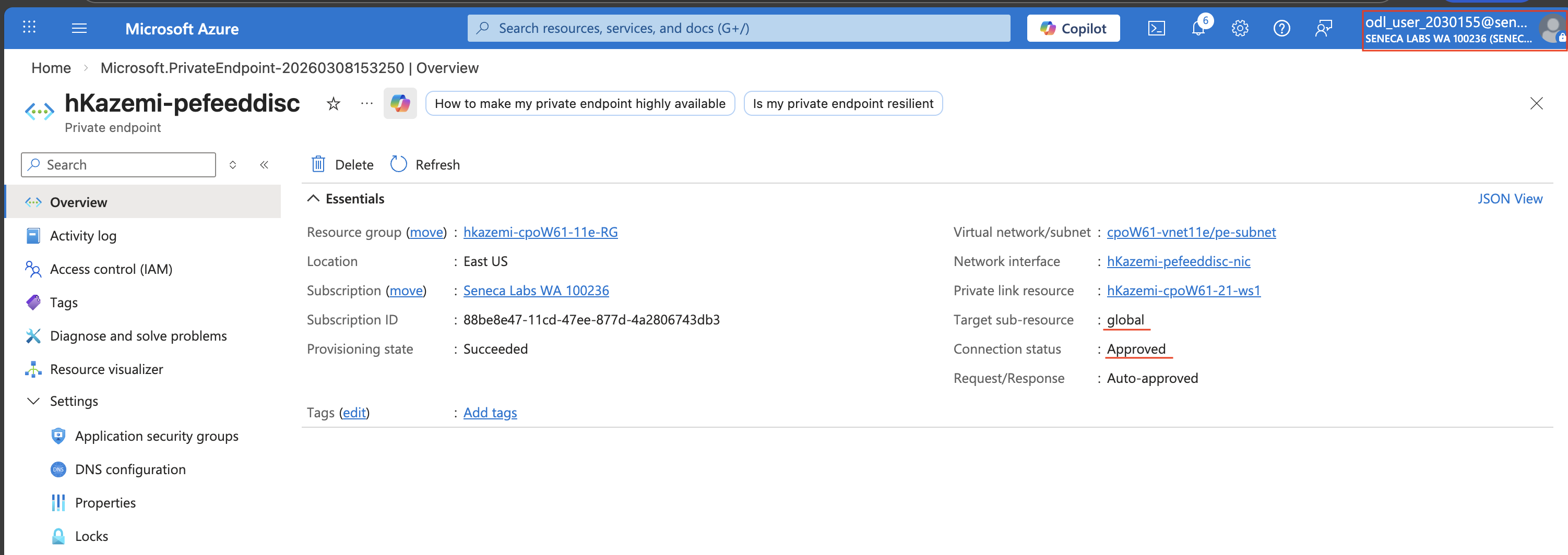Open the hKazemi-pefeeddisc-nic network interface link

pos(1179,262)
